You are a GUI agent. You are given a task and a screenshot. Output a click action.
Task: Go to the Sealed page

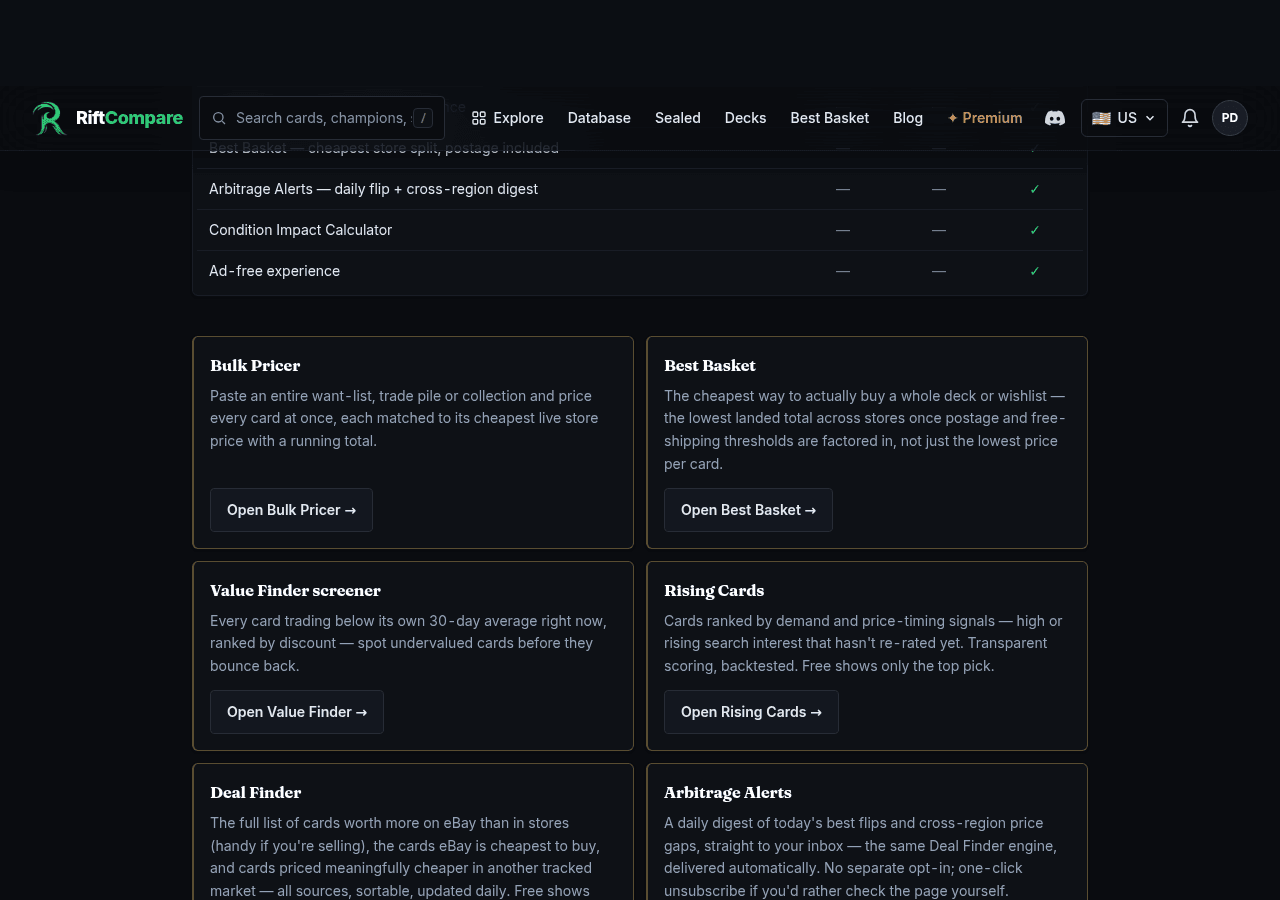(678, 118)
